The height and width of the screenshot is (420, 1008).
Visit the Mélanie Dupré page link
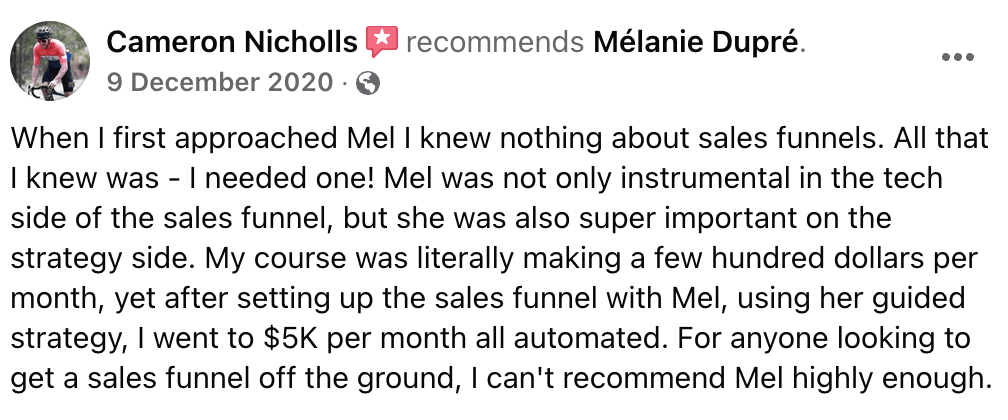[x=696, y=43]
